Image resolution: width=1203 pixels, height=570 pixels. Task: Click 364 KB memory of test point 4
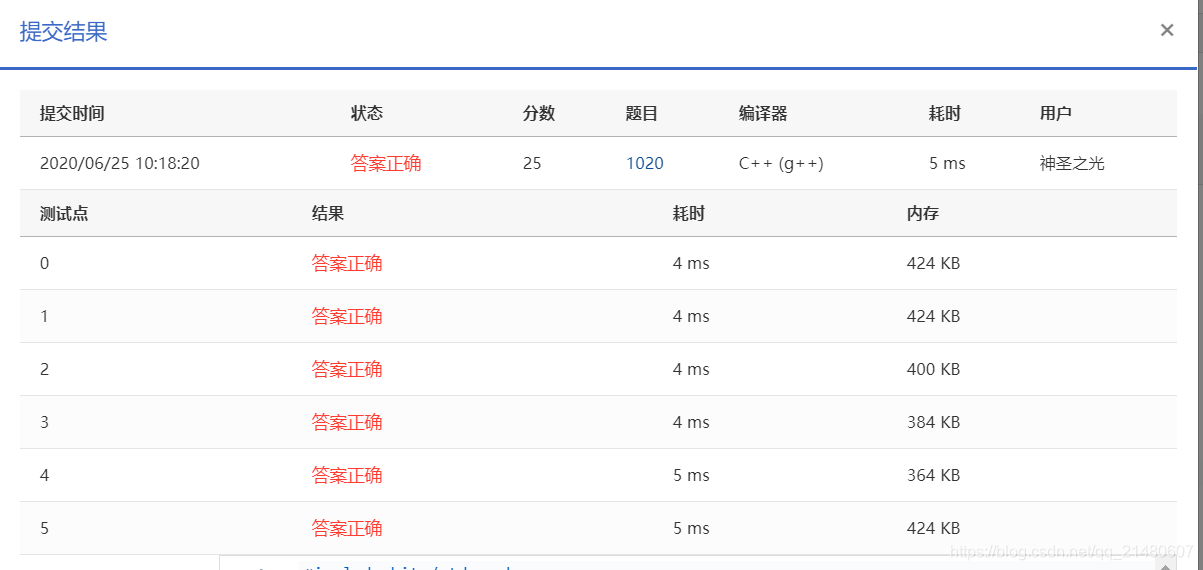pos(933,475)
